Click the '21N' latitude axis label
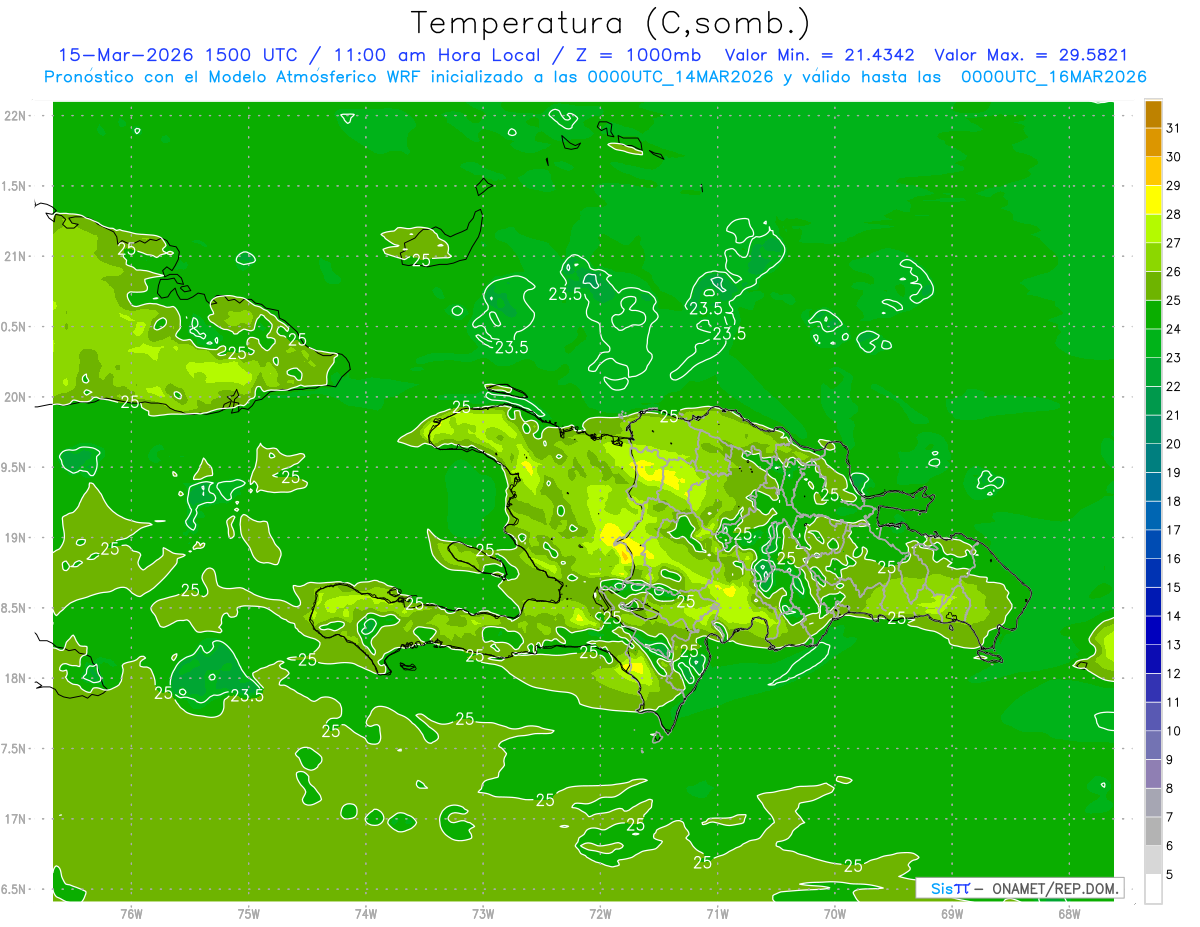The image size is (1200, 927). coord(14,257)
